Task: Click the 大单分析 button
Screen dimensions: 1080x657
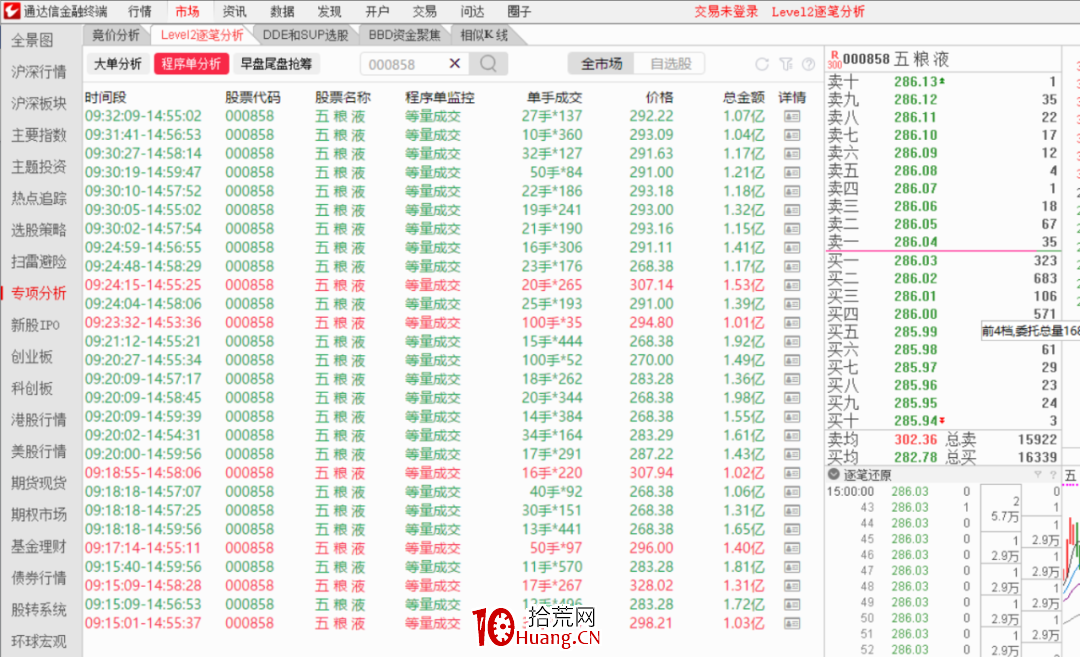Action: pos(118,64)
